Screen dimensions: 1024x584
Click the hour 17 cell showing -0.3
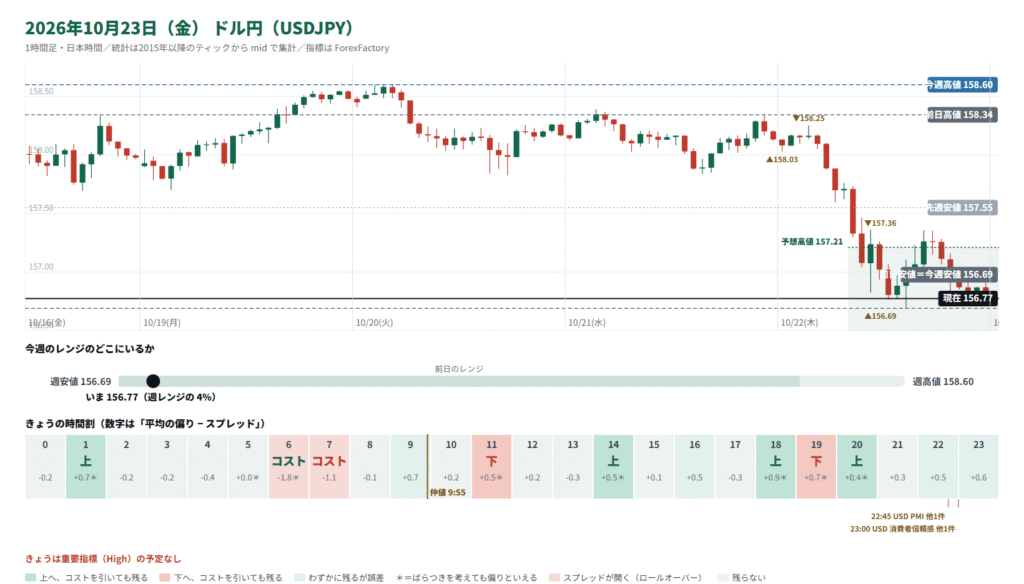pos(735,466)
